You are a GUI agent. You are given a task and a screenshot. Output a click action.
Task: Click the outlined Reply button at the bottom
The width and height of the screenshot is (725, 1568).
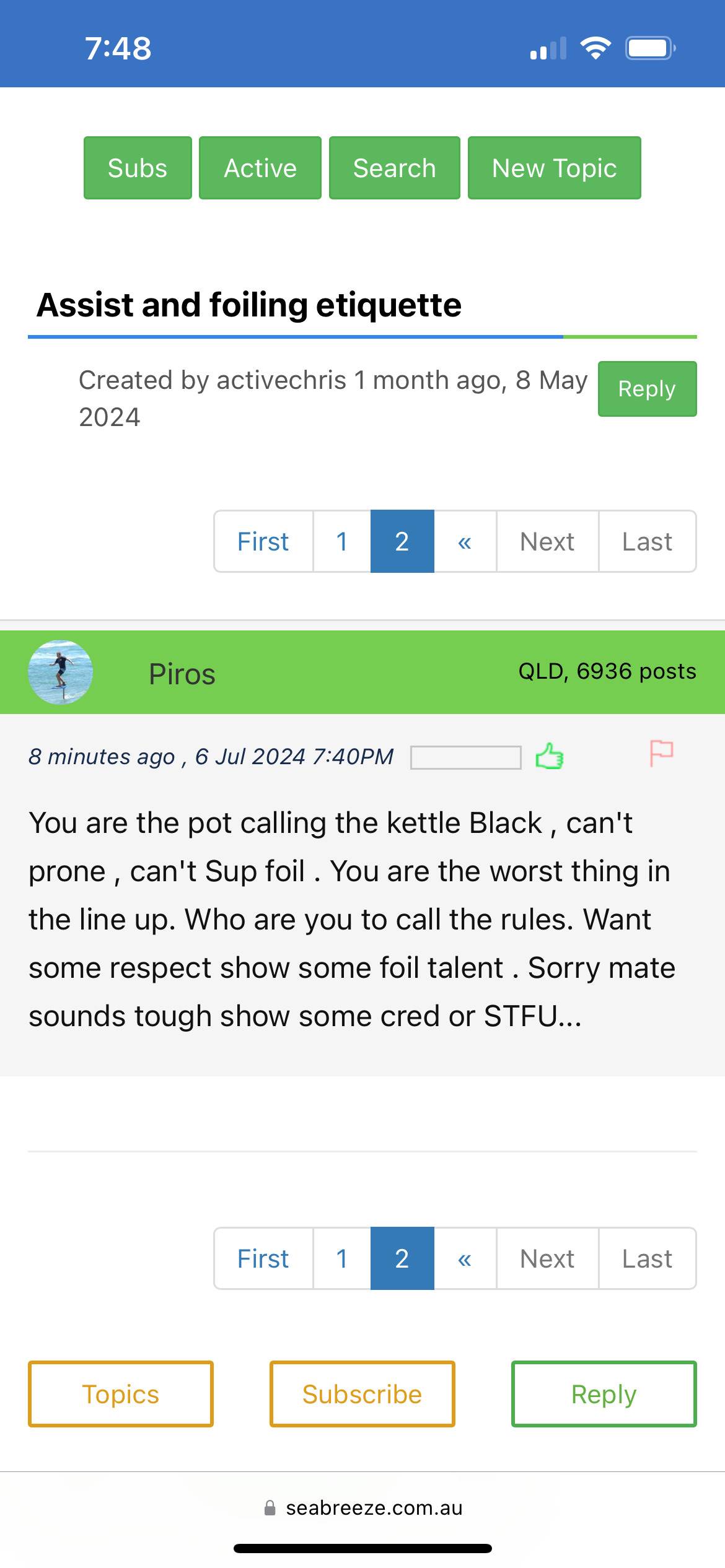[x=604, y=1394]
